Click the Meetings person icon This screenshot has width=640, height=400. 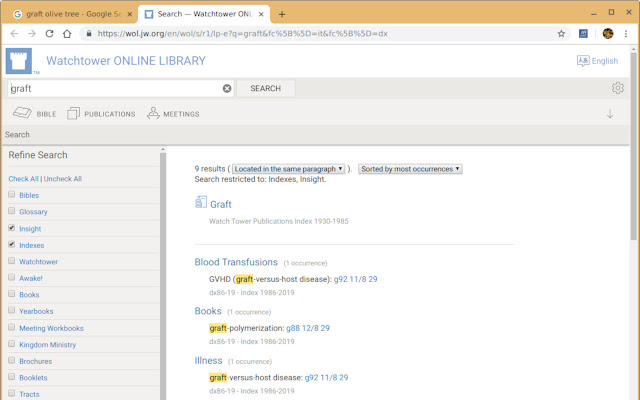click(153, 113)
